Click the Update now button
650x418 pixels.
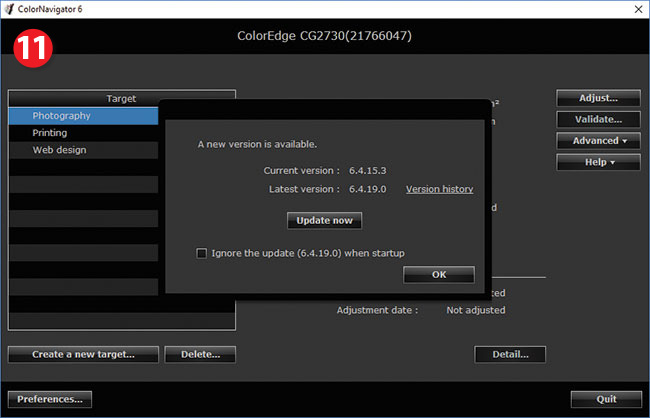pyautogui.click(x=324, y=221)
